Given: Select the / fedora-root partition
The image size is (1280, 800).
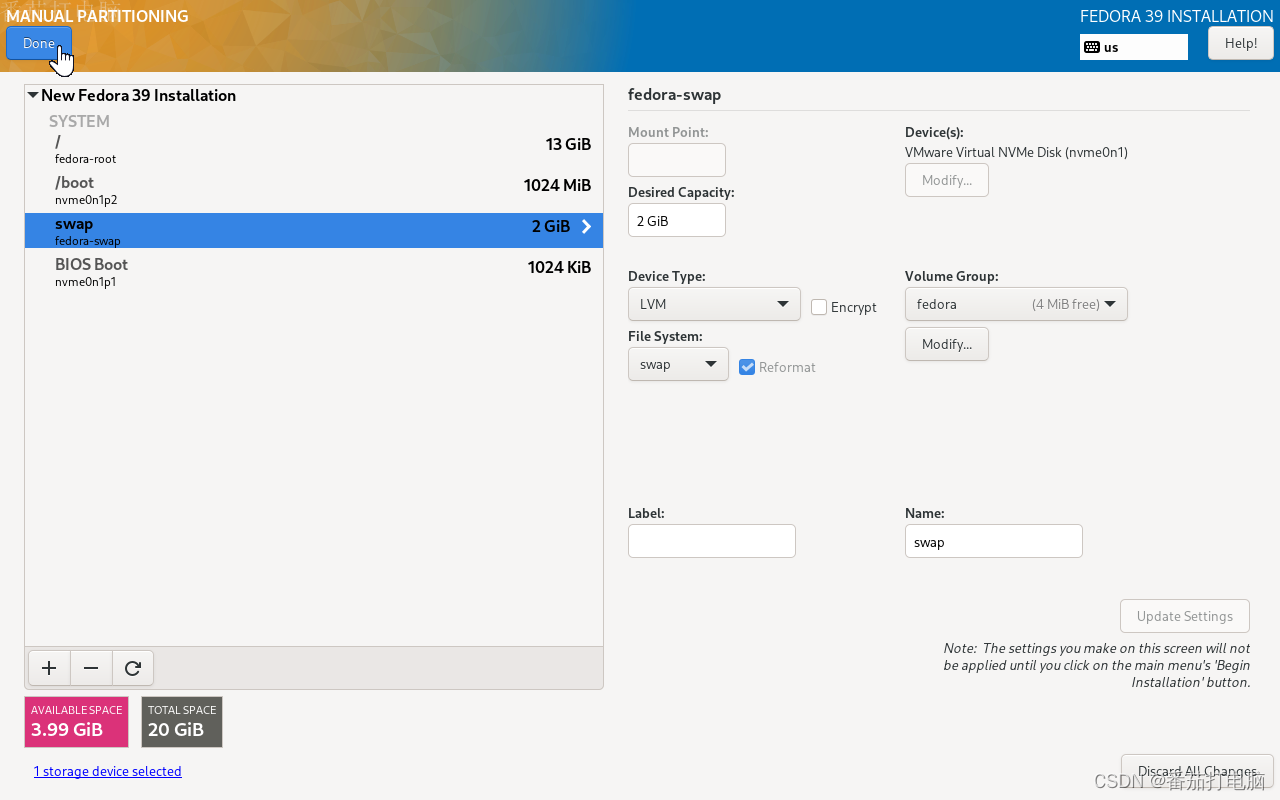Looking at the screenshot, I should [x=314, y=149].
